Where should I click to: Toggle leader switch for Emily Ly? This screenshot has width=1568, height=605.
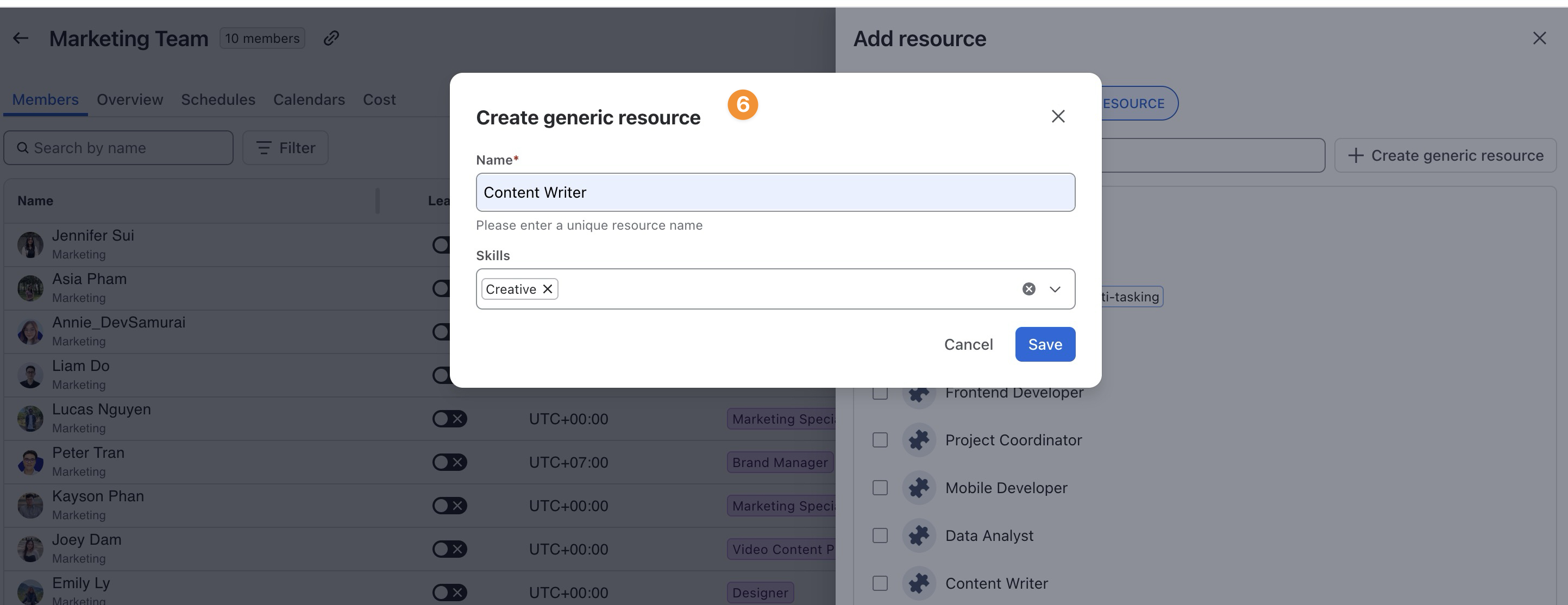450,593
